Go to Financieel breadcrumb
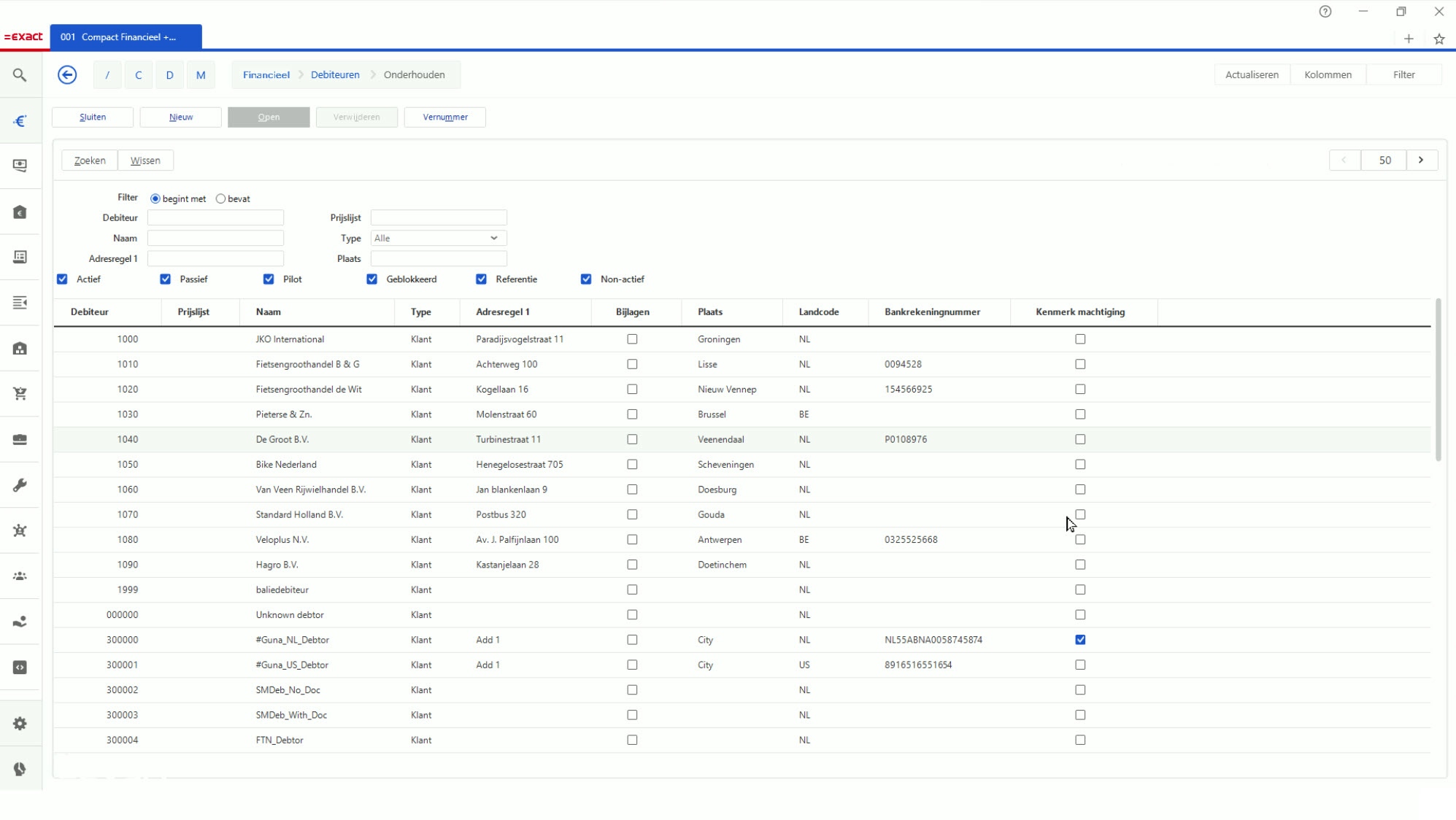This screenshot has width=1456, height=820. click(266, 74)
